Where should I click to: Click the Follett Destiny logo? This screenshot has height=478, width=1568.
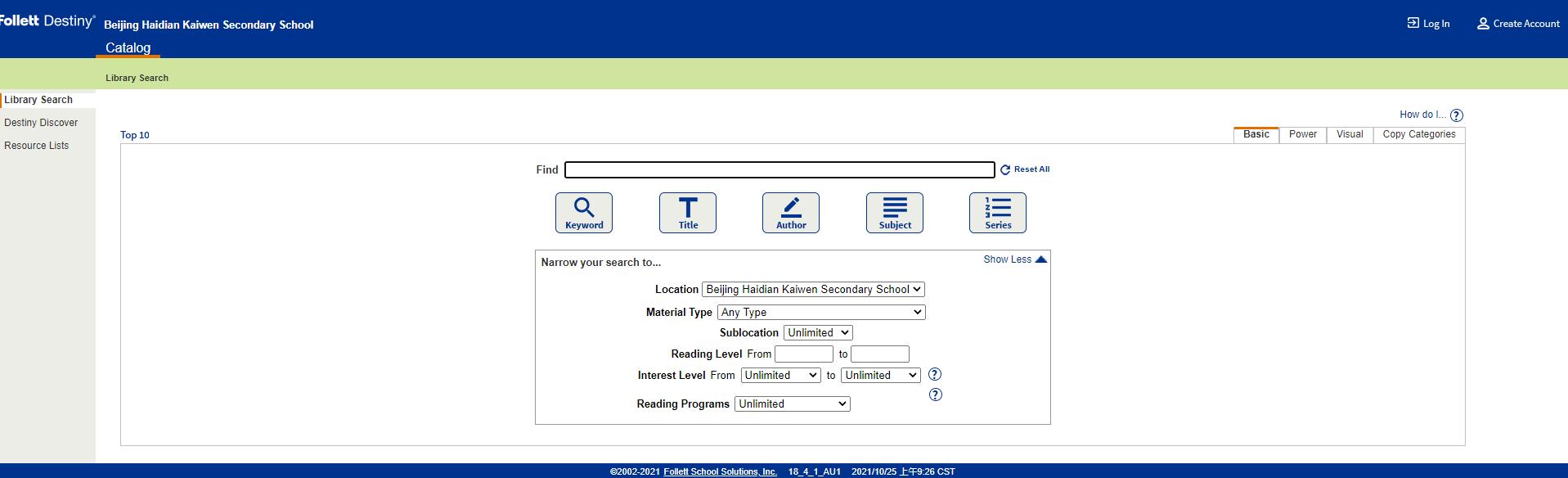pos(47,21)
